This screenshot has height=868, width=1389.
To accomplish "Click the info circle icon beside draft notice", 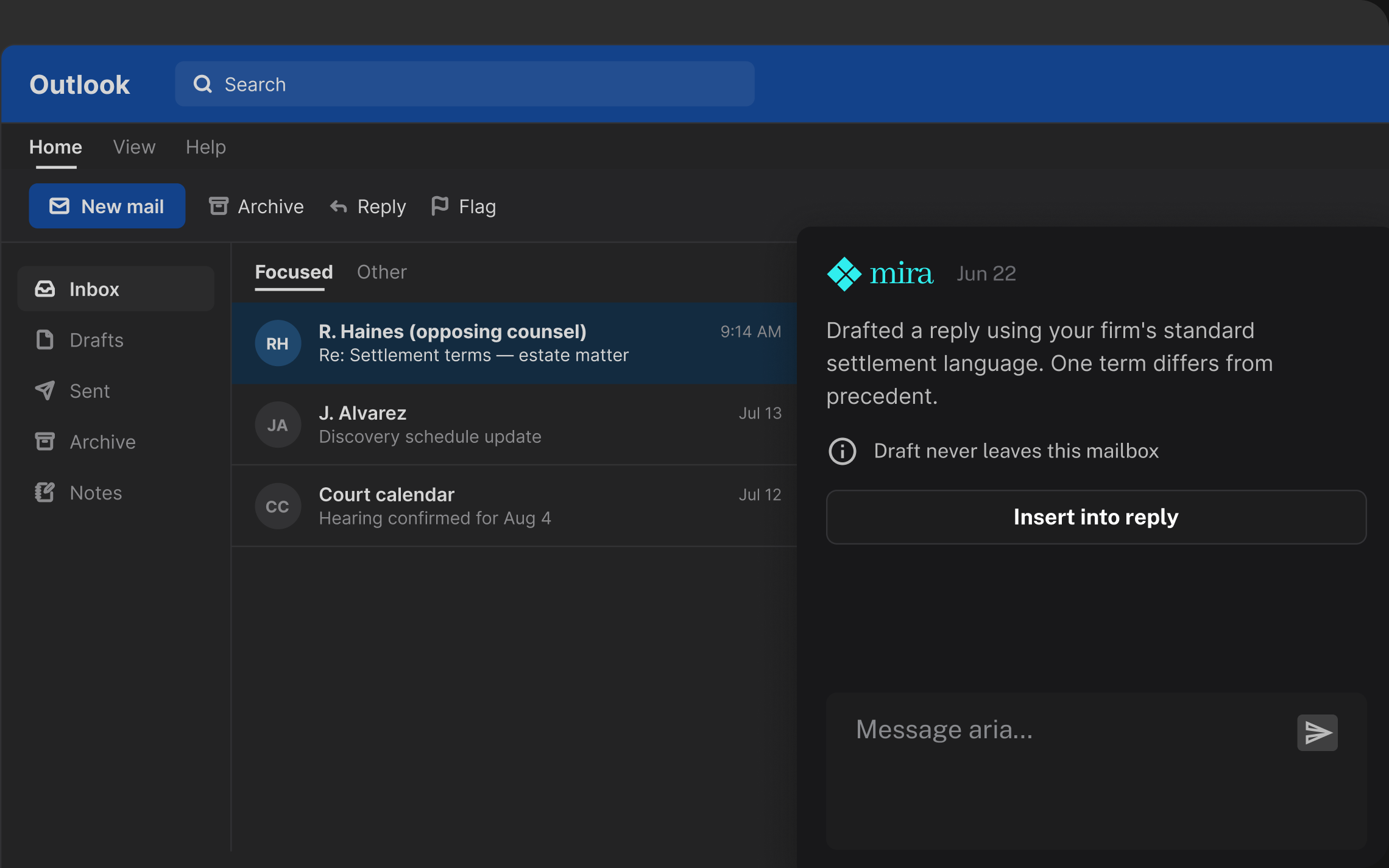I will pyautogui.click(x=843, y=451).
